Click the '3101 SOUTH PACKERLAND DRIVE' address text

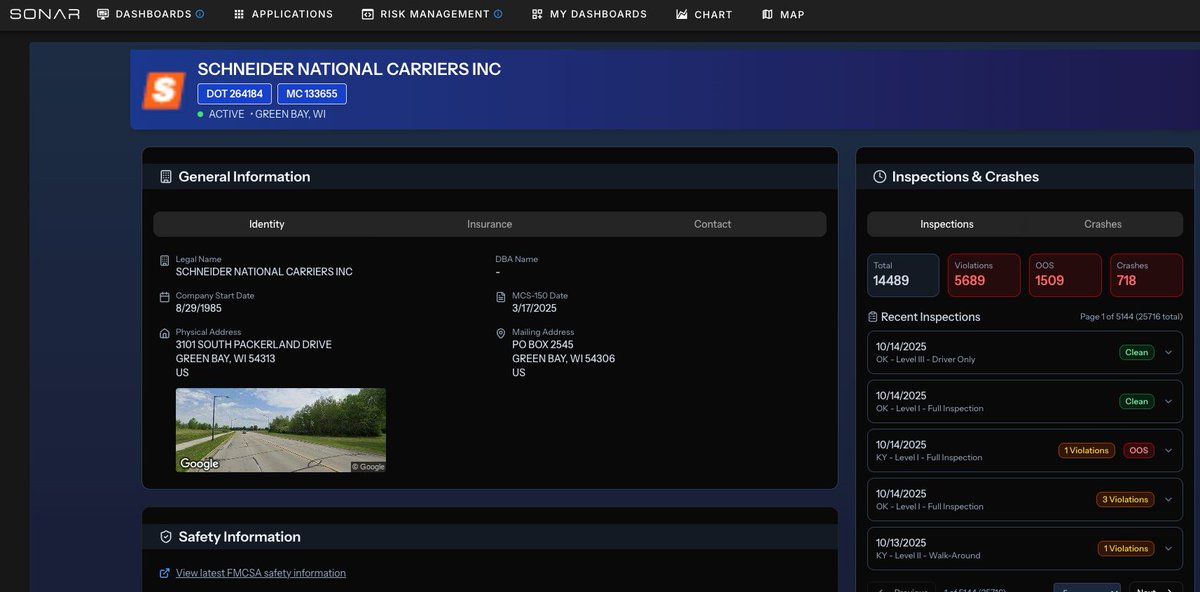[x=254, y=345]
